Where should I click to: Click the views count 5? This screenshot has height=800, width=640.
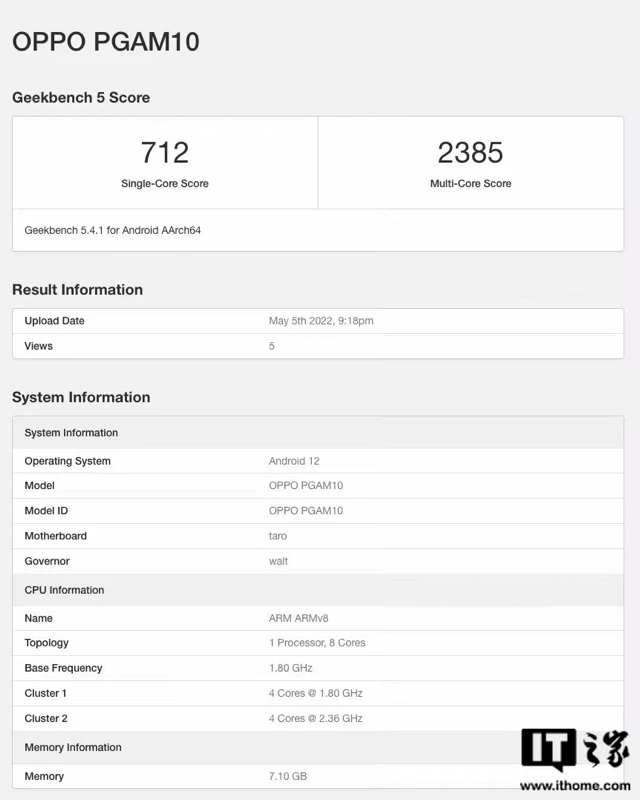coord(272,346)
